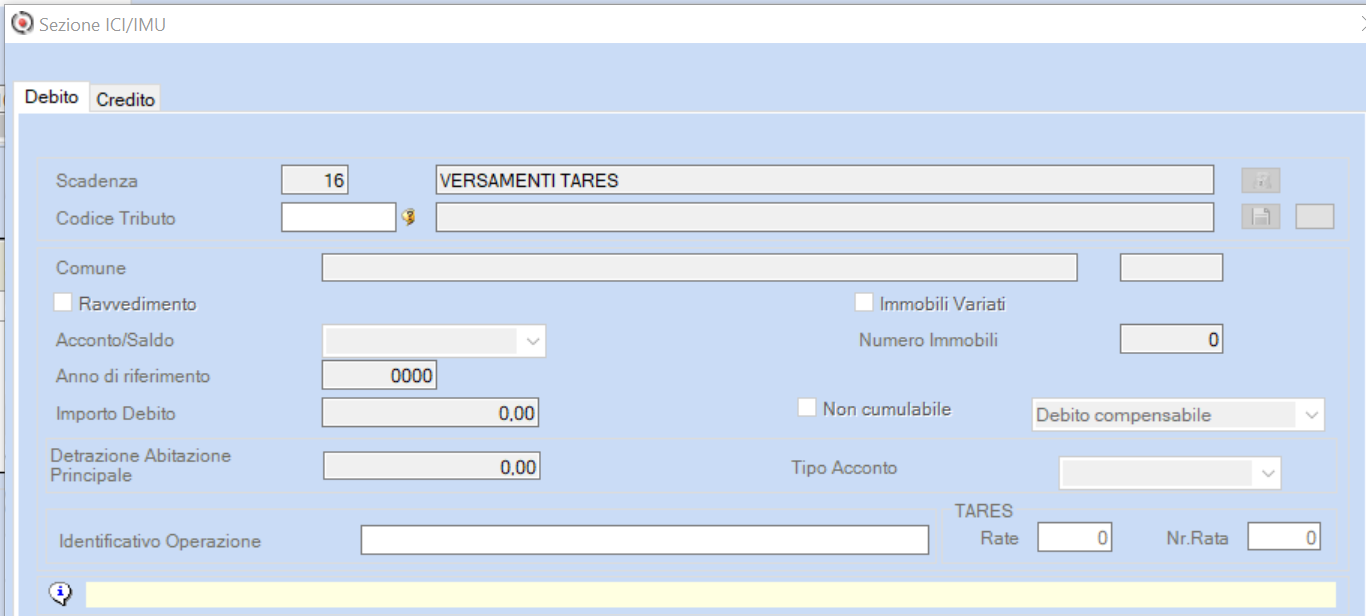Image resolution: width=1366 pixels, height=616 pixels.
Task: Click into the Codice Tributo input field
Action: [x=338, y=217]
